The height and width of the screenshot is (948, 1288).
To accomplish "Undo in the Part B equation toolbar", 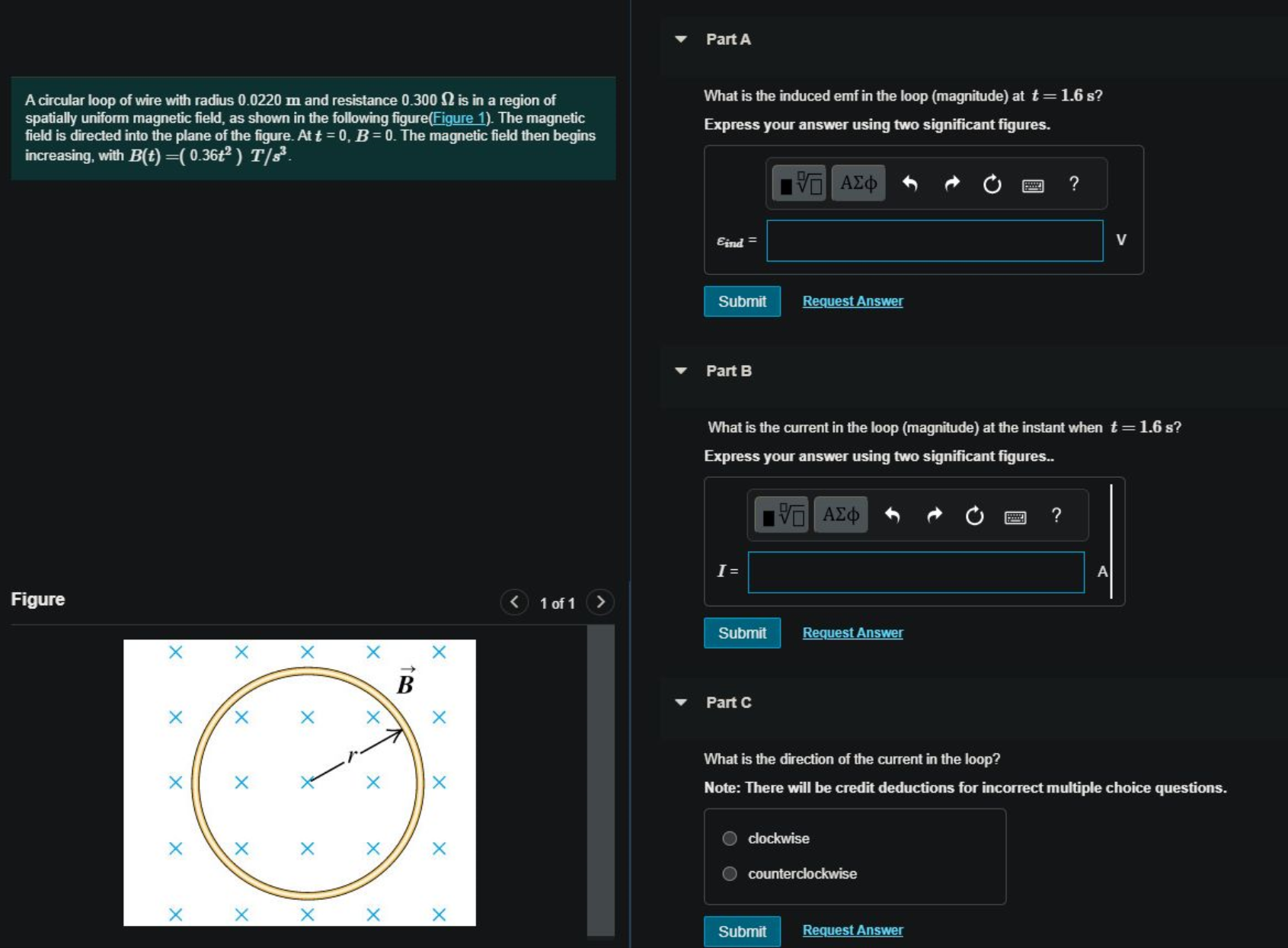I will pos(893,515).
